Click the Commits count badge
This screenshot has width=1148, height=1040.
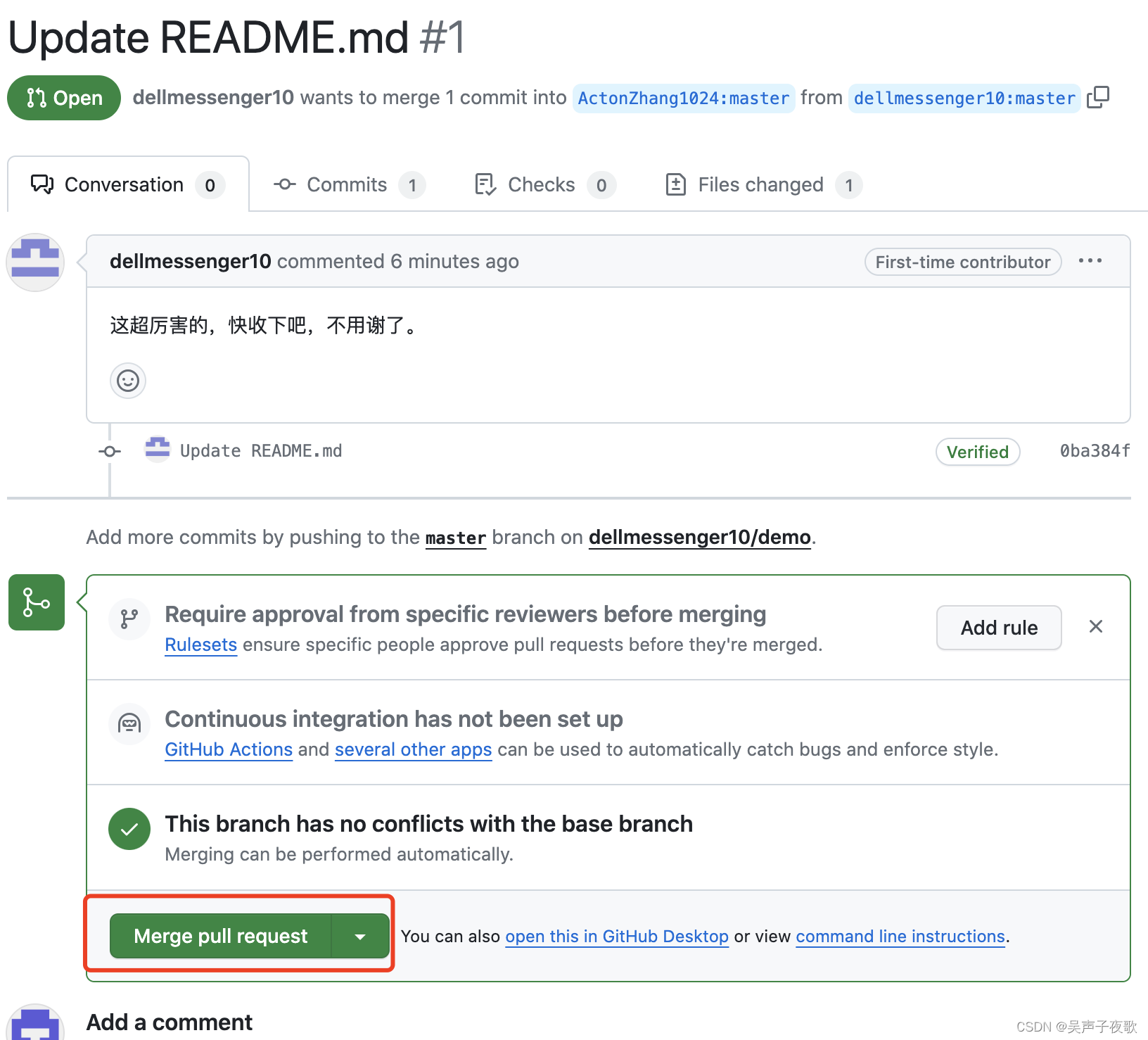pos(412,185)
